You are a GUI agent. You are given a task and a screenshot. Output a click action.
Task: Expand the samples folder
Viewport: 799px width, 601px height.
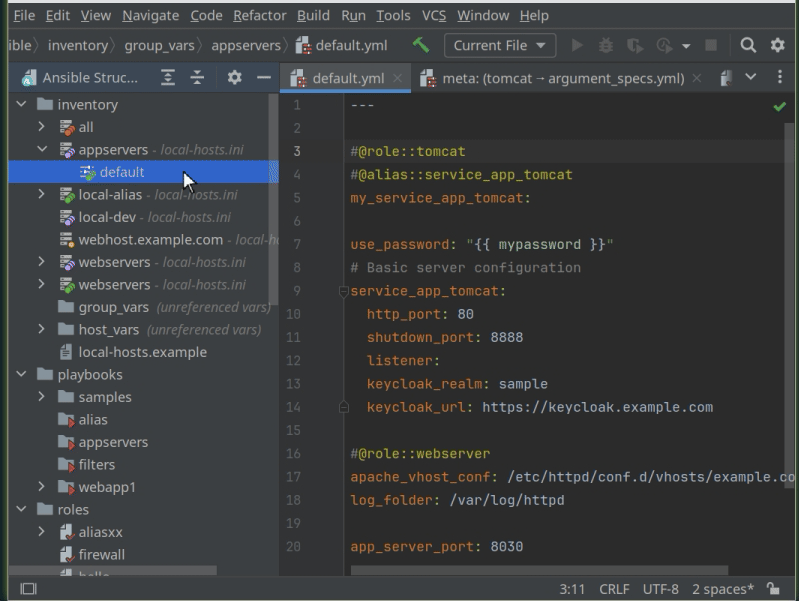click(x=42, y=397)
